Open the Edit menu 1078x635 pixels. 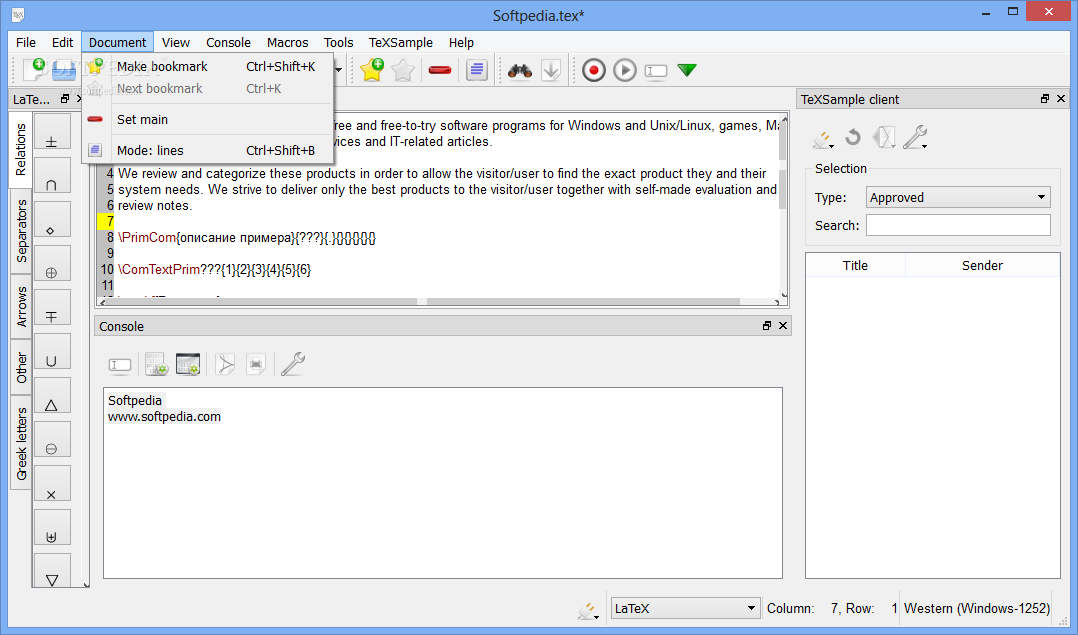click(63, 43)
